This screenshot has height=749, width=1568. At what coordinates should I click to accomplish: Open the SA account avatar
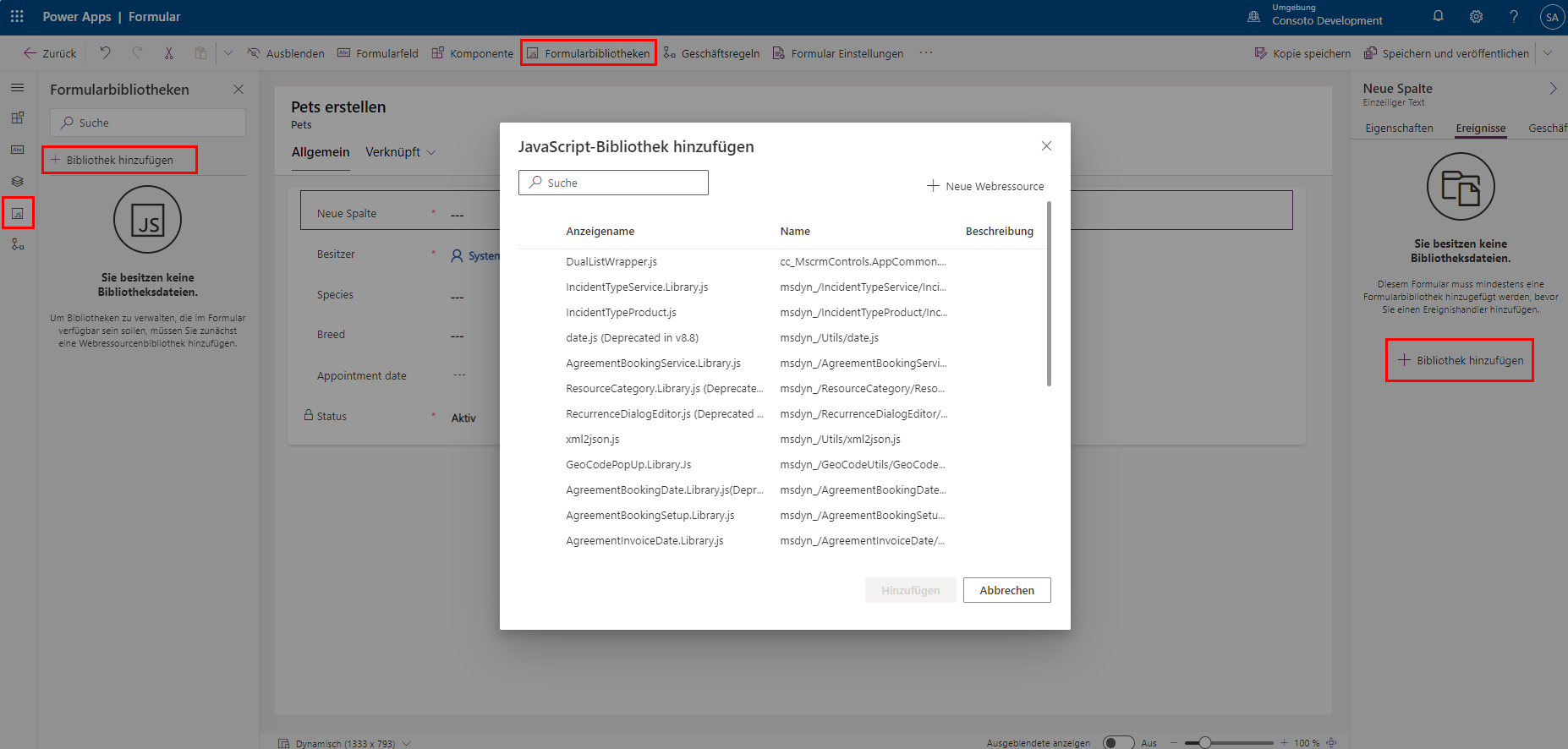pos(1552,17)
